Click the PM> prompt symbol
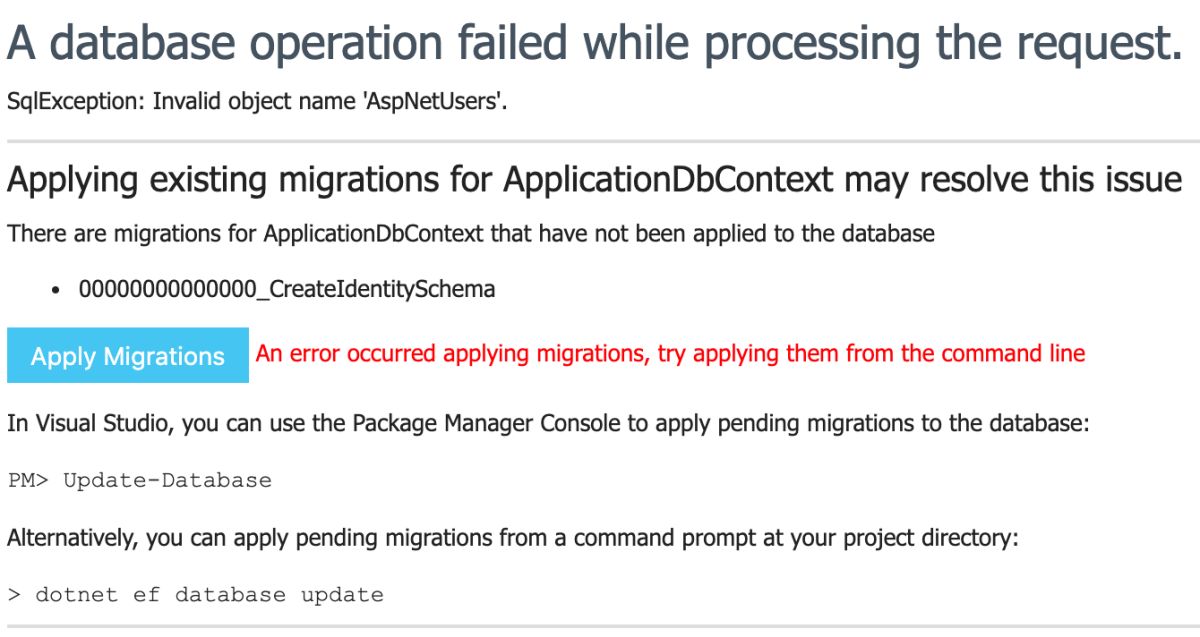The height and width of the screenshot is (637, 1200). 28,480
